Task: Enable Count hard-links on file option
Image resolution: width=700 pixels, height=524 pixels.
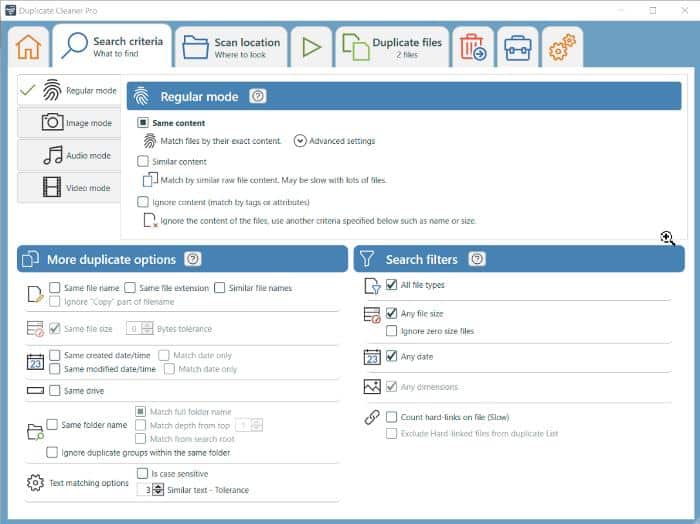Action: 392,417
